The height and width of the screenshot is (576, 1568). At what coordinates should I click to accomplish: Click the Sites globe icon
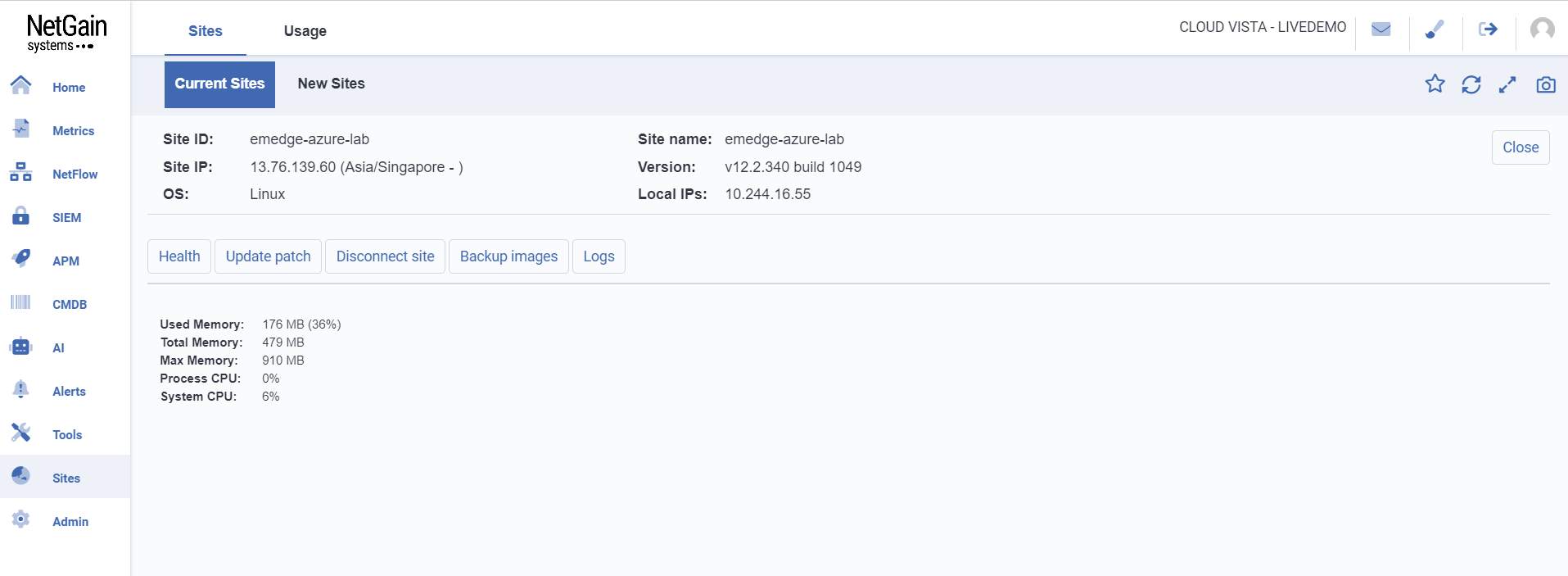(x=21, y=475)
